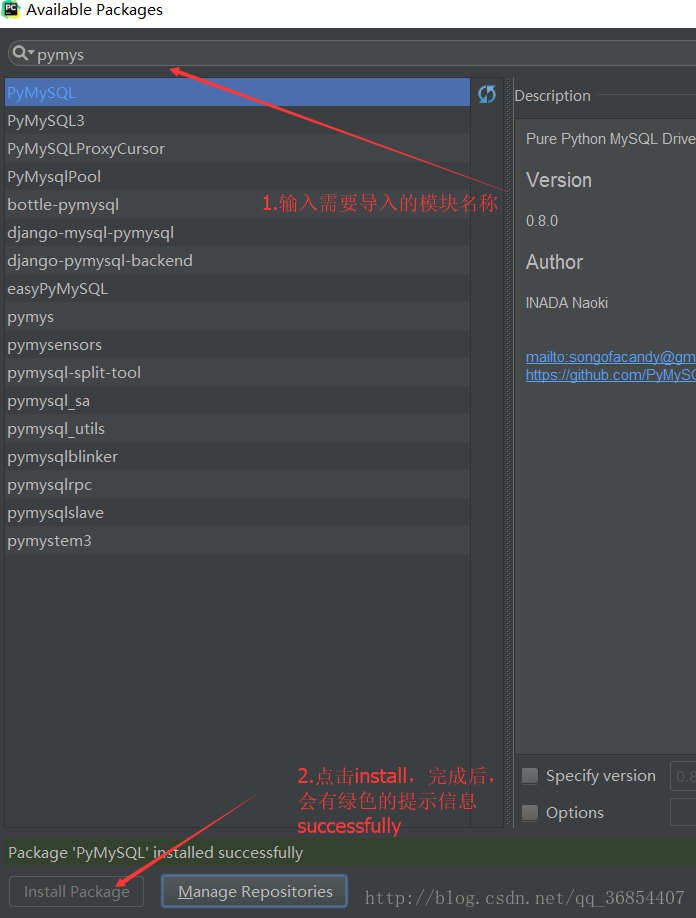Enable the Specify version checkbox
Viewport: 696px width, 918px height.
pyautogui.click(x=530, y=776)
